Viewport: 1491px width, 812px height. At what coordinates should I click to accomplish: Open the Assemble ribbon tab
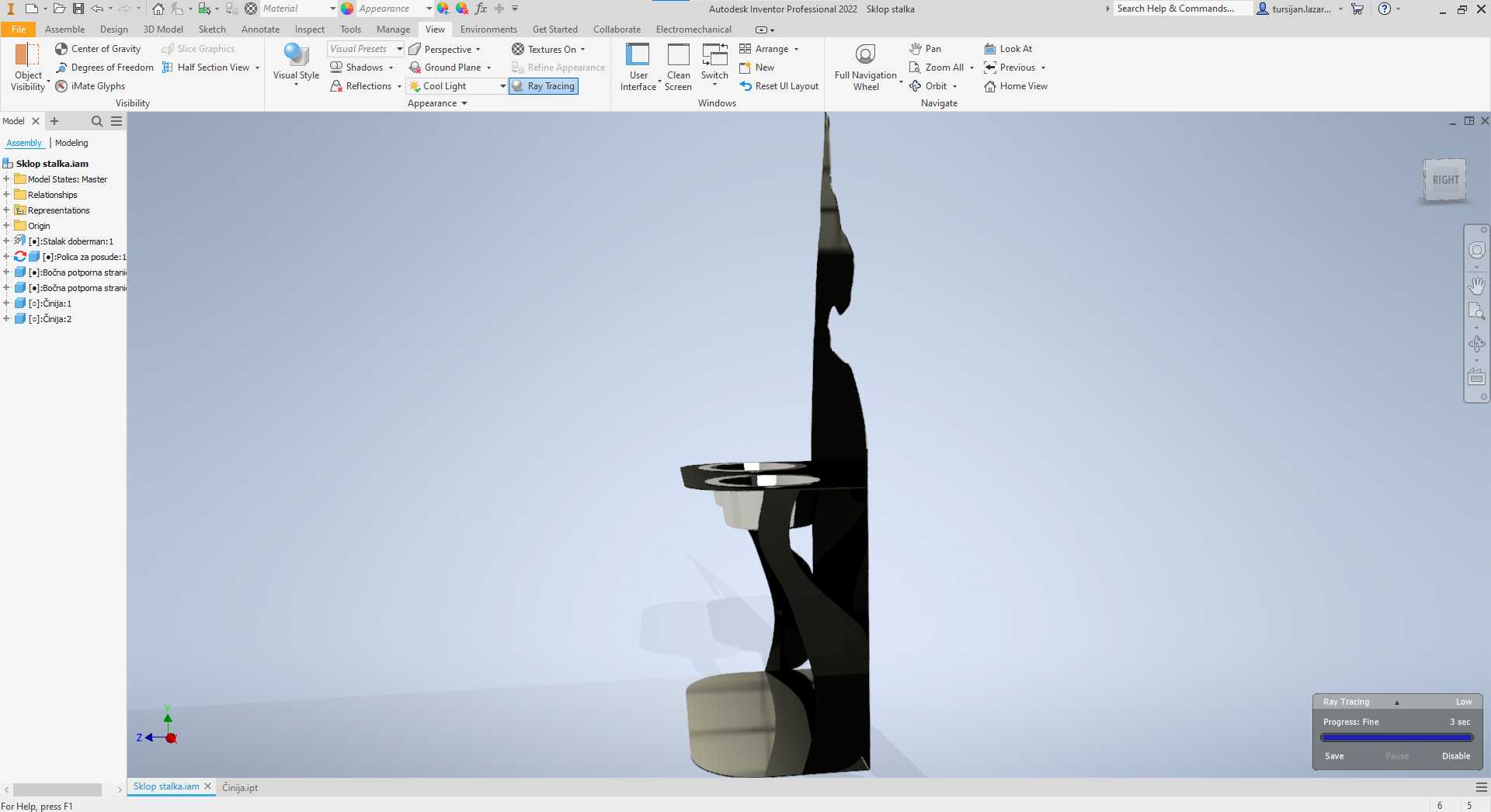tap(64, 29)
